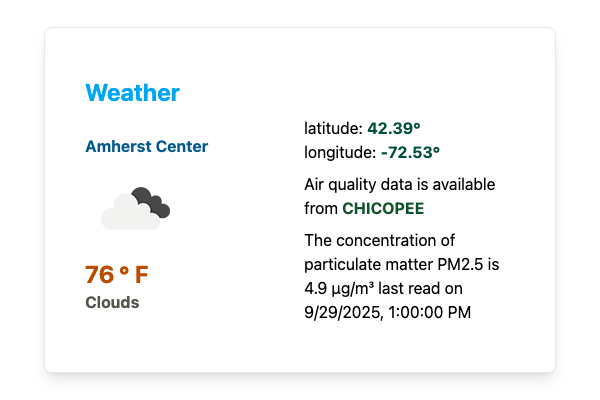Image resolution: width=600 pixels, height=400 pixels.
Task: Click the CHICOPEE station name
Action: pyautogui.click(x=383, y=208)
